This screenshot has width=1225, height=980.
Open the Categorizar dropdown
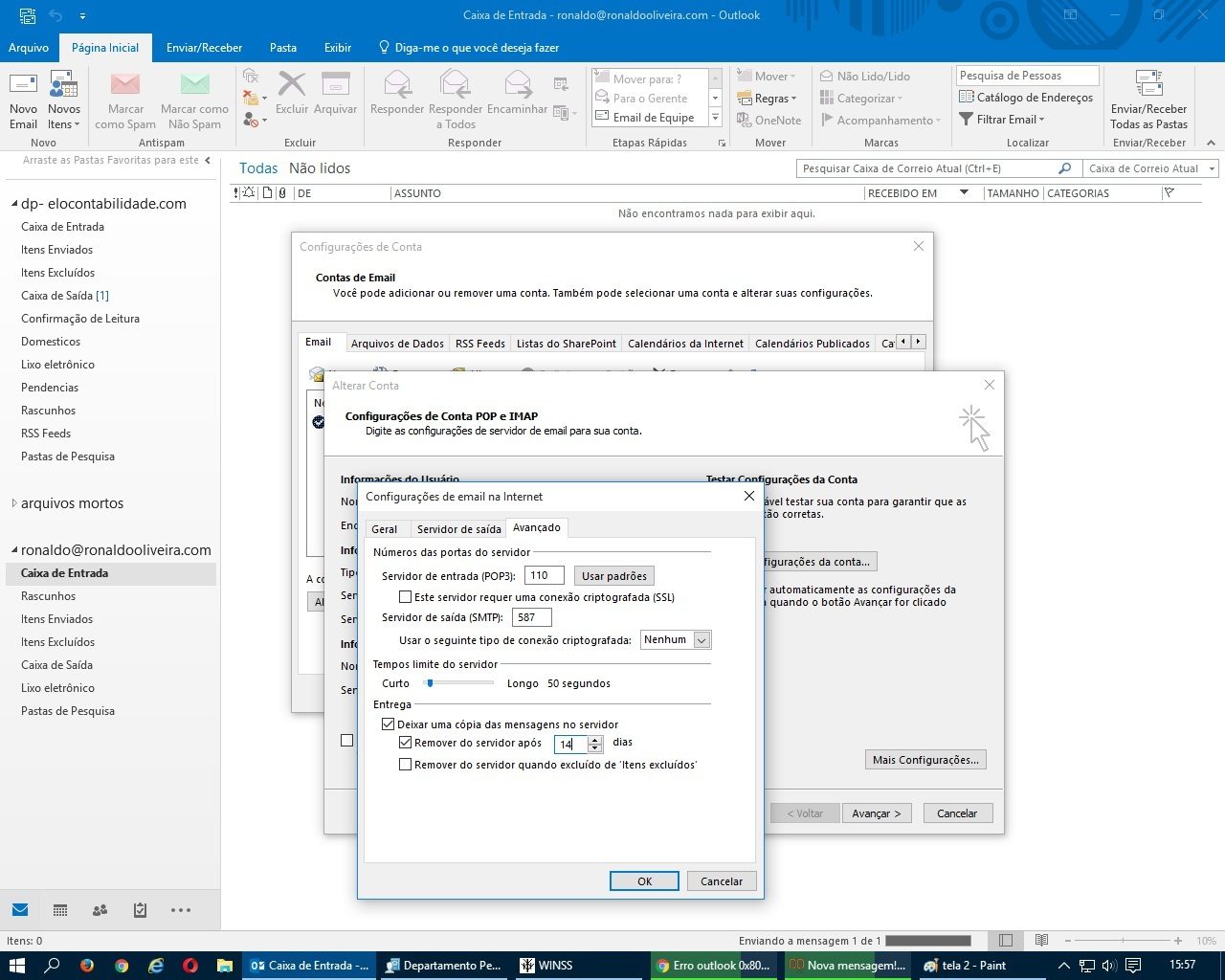[x=861, y=98]
